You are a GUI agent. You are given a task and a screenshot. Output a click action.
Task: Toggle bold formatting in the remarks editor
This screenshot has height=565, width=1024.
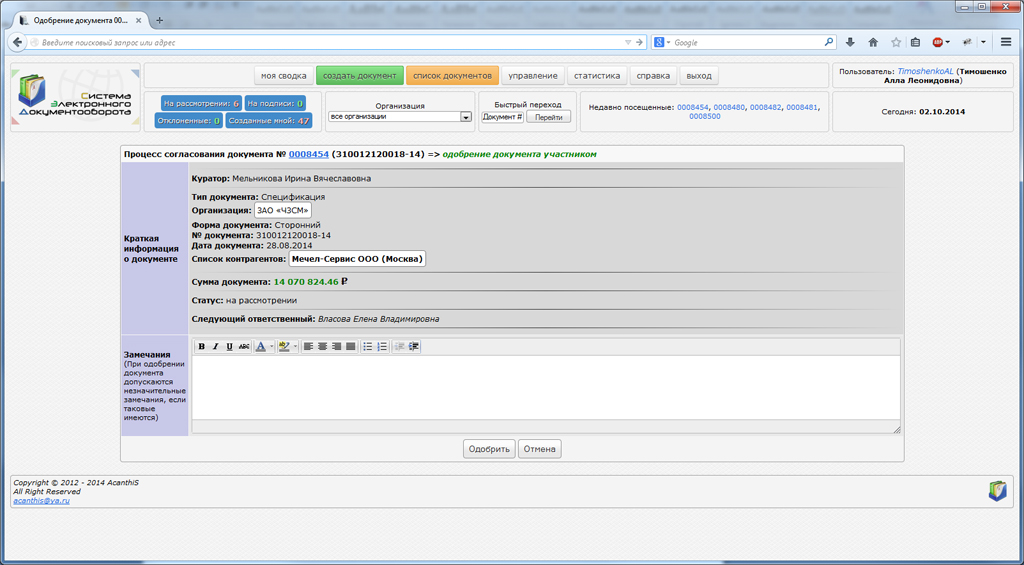click(x=201, y=347)
